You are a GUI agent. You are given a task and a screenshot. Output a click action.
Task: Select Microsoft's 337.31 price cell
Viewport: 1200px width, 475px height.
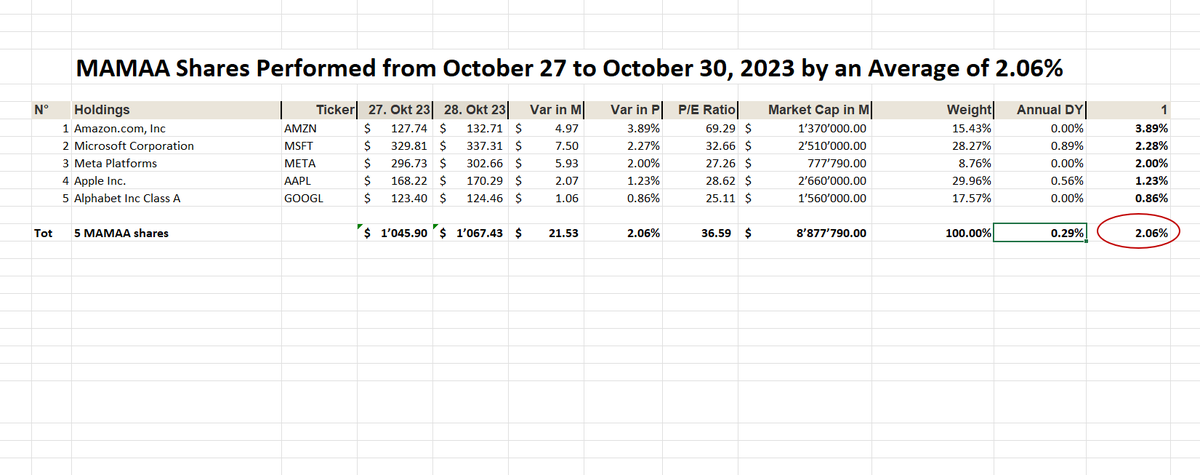coord(472,145)
